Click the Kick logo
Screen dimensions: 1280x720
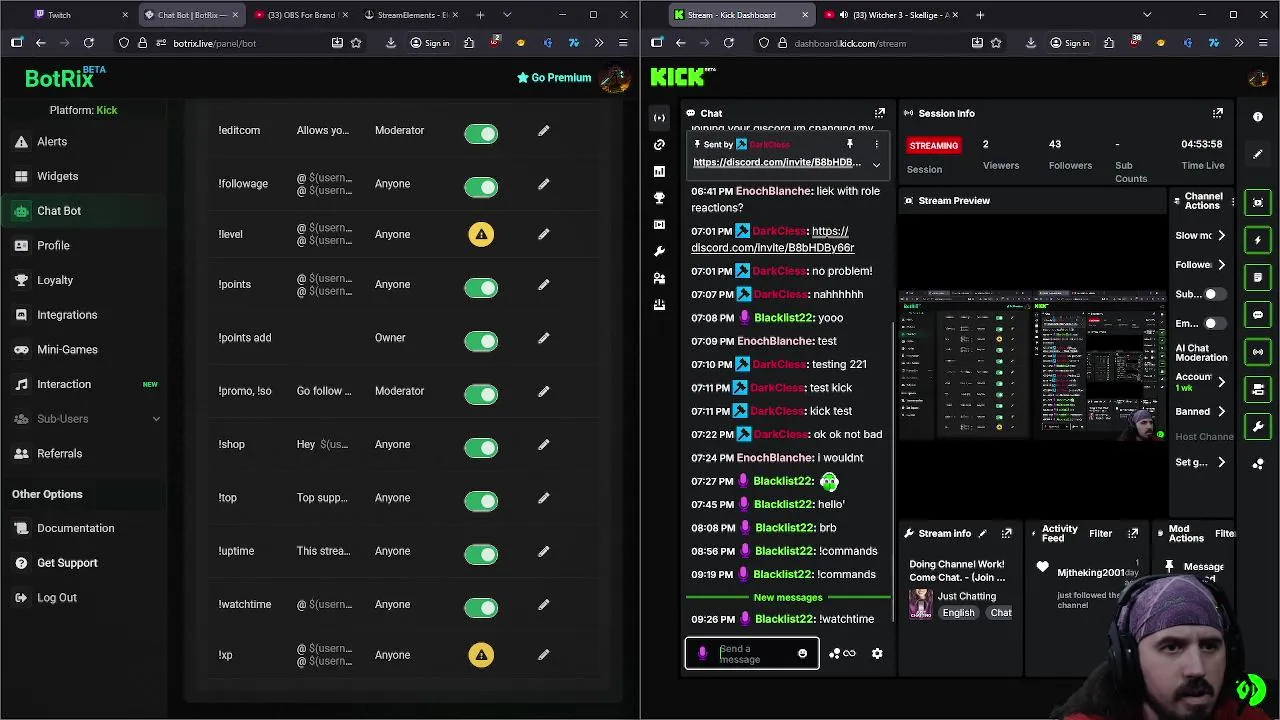pyautogui.click(x=682, y=77)
